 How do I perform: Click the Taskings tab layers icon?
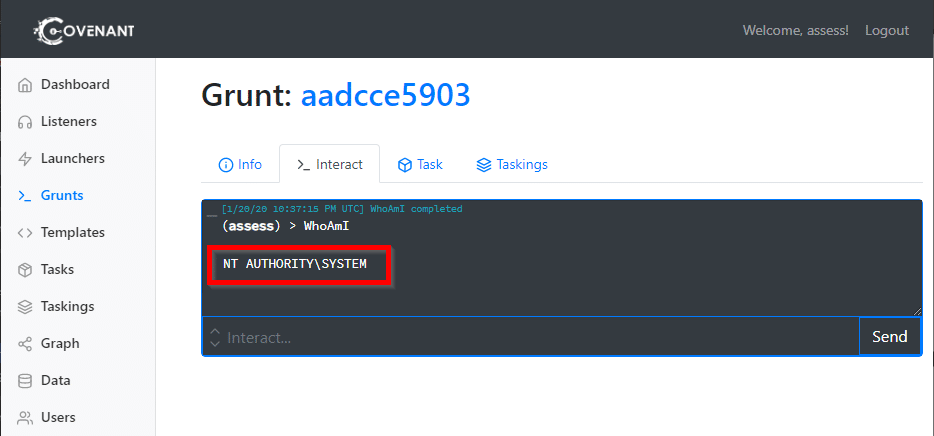[484, 165]
